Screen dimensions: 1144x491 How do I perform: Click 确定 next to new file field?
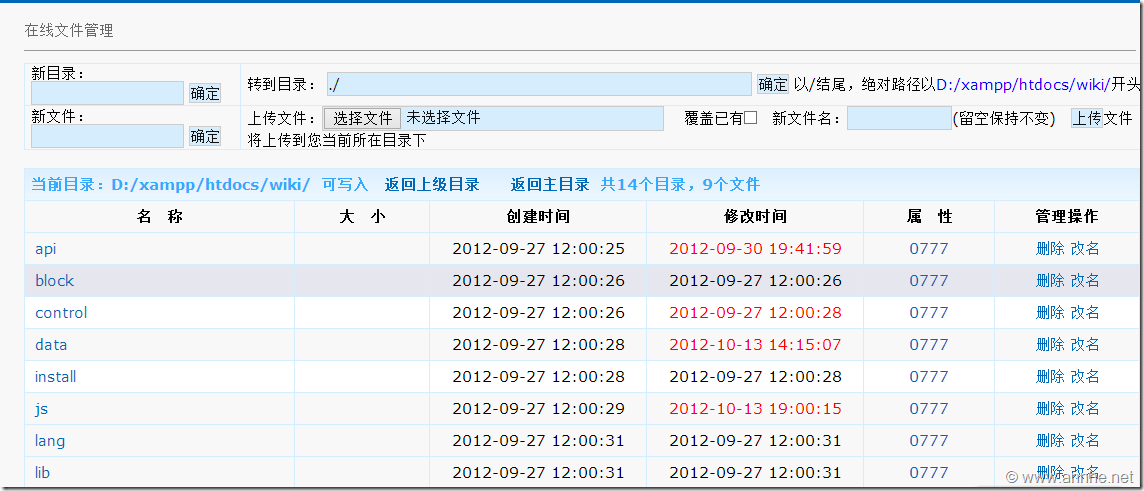pyautogui.click(x=205, y=136)
